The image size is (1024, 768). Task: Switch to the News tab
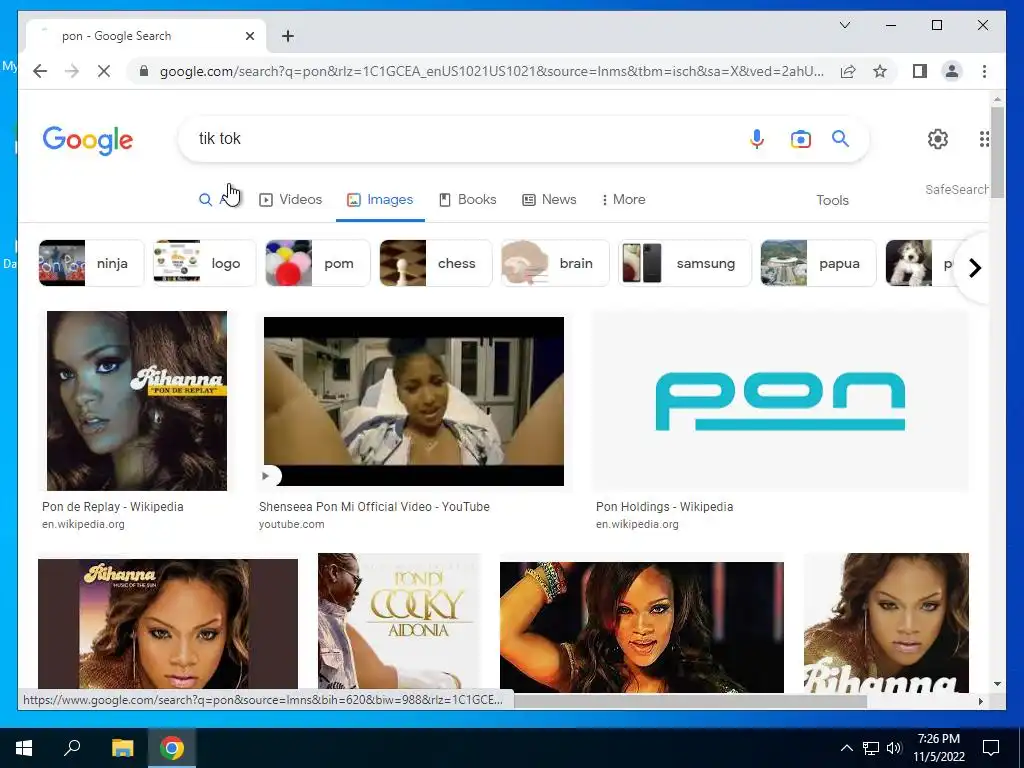549,200
